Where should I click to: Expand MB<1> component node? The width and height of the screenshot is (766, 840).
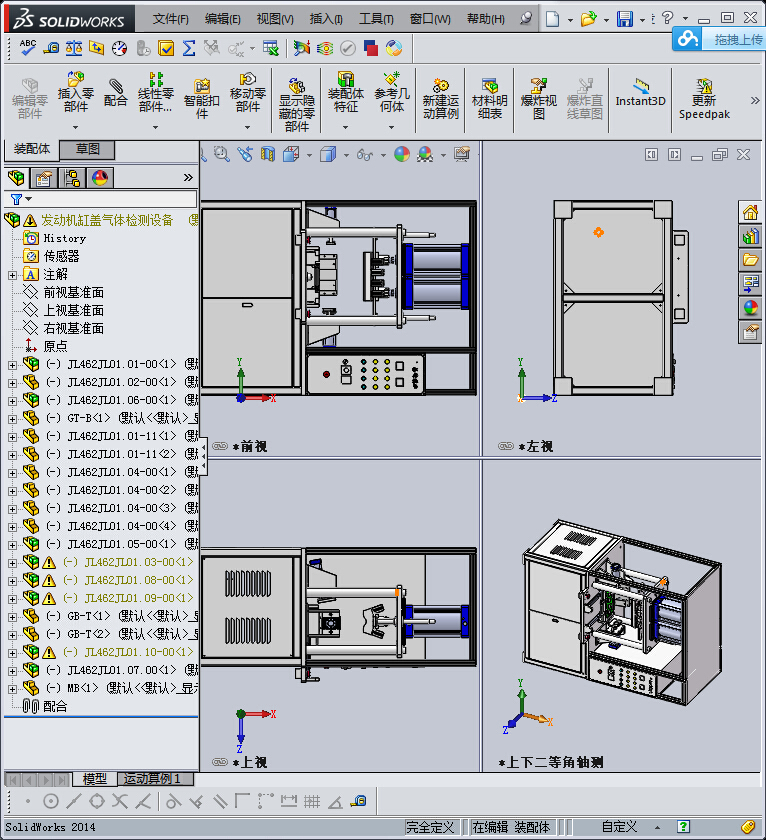coord(12,689)
